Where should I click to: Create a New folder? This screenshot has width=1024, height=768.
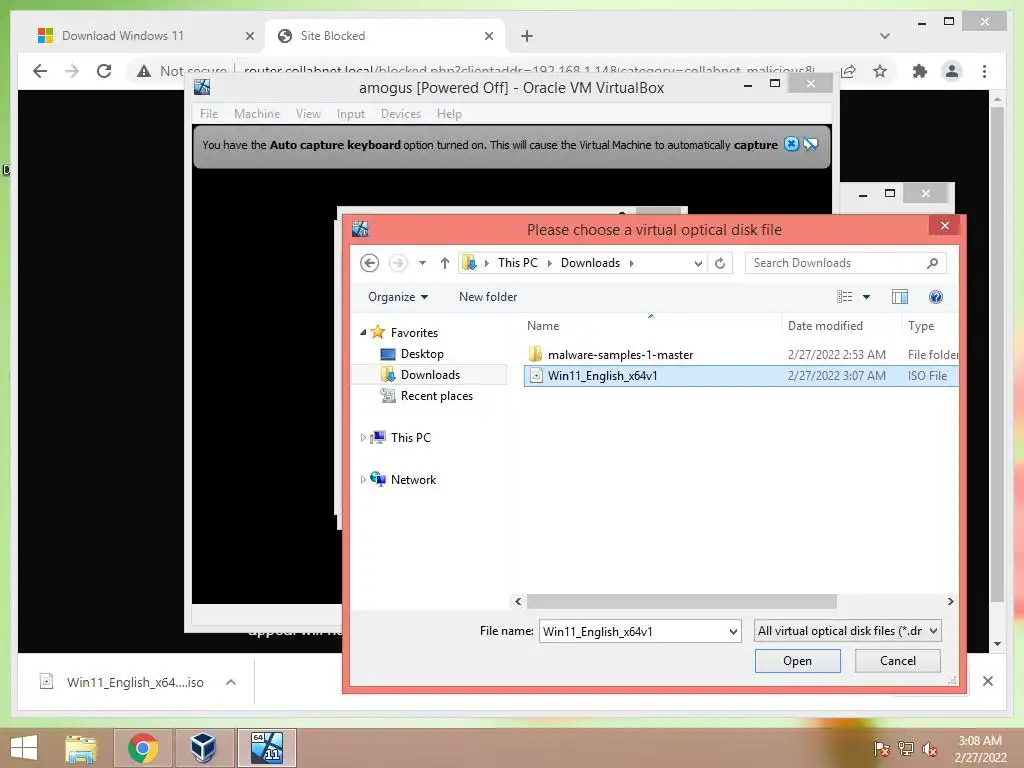coord(488,297)
